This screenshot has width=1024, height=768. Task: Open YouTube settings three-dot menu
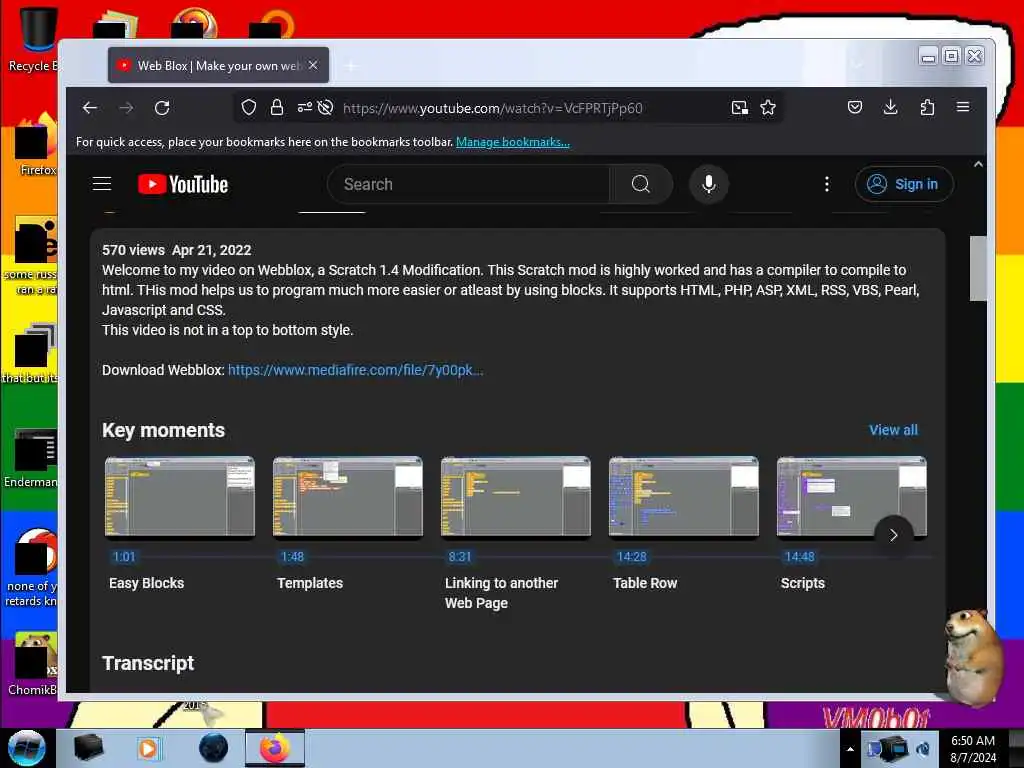pos(827,184)
